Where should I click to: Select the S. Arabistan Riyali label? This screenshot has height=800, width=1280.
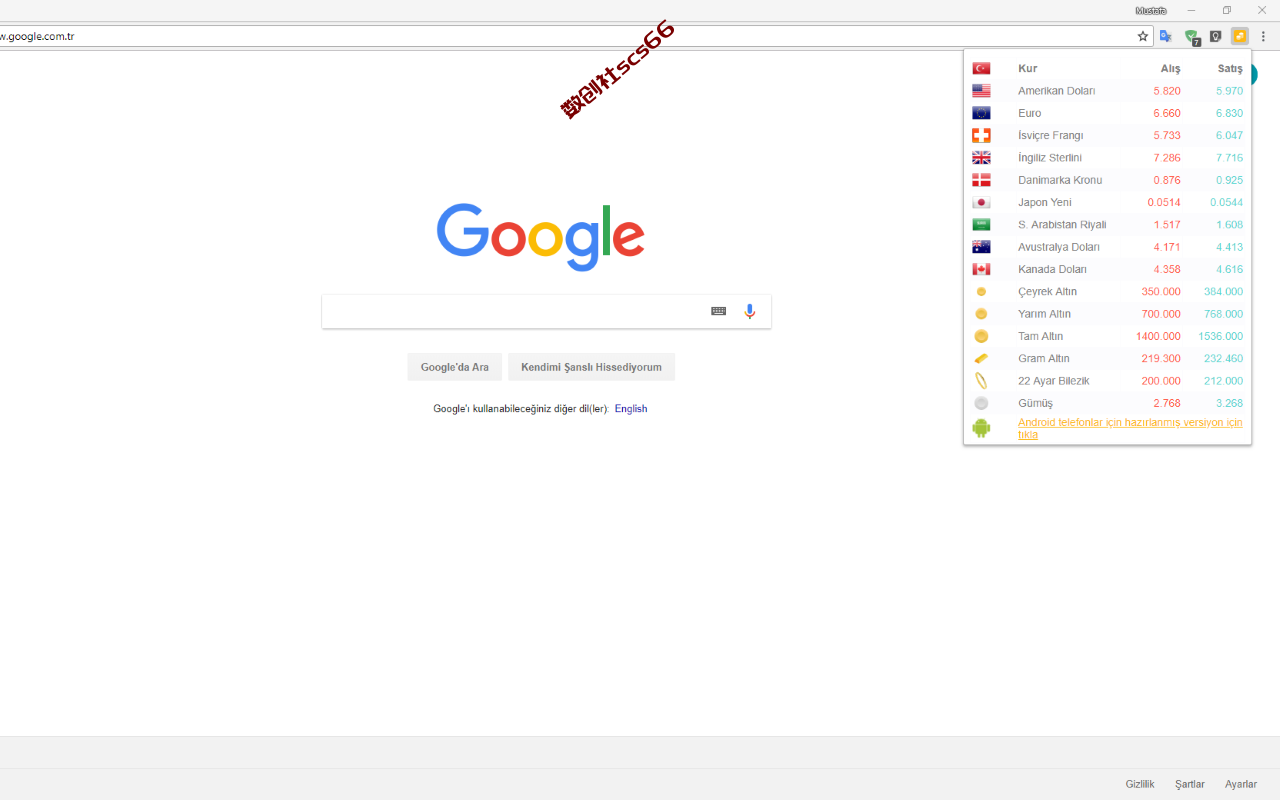[x=1062, y=225]
